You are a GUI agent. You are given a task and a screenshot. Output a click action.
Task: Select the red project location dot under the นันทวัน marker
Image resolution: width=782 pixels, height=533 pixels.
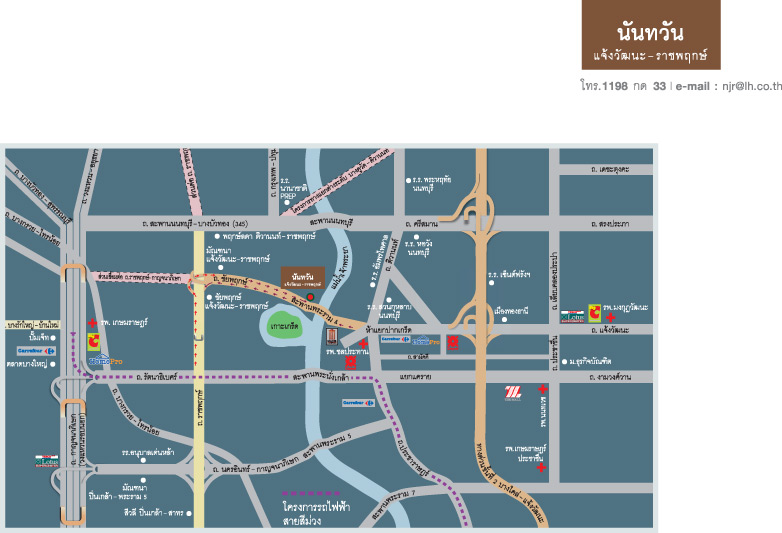pyautogui.click(x=311, y=297)
